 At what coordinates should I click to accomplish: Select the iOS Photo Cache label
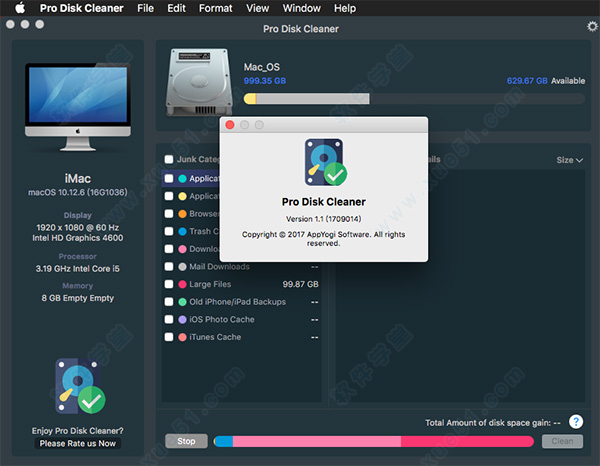pyautogui.click(x=222, y=319)
